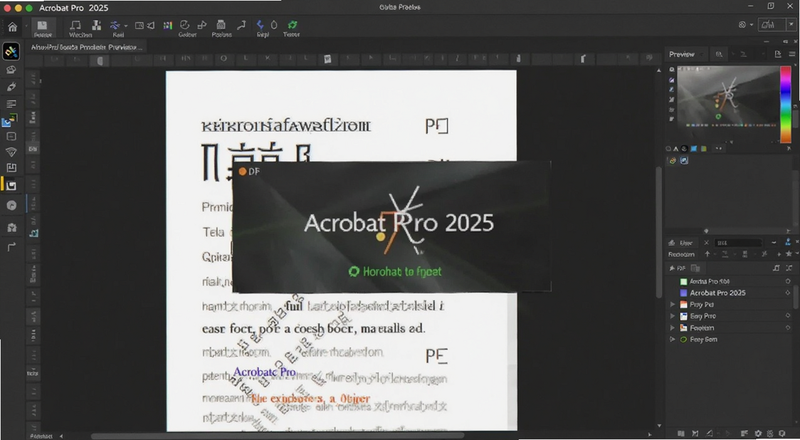The image size is (800, 440).
Task: Click the two-dot button beneath the preview
Action: pos(718,149)
